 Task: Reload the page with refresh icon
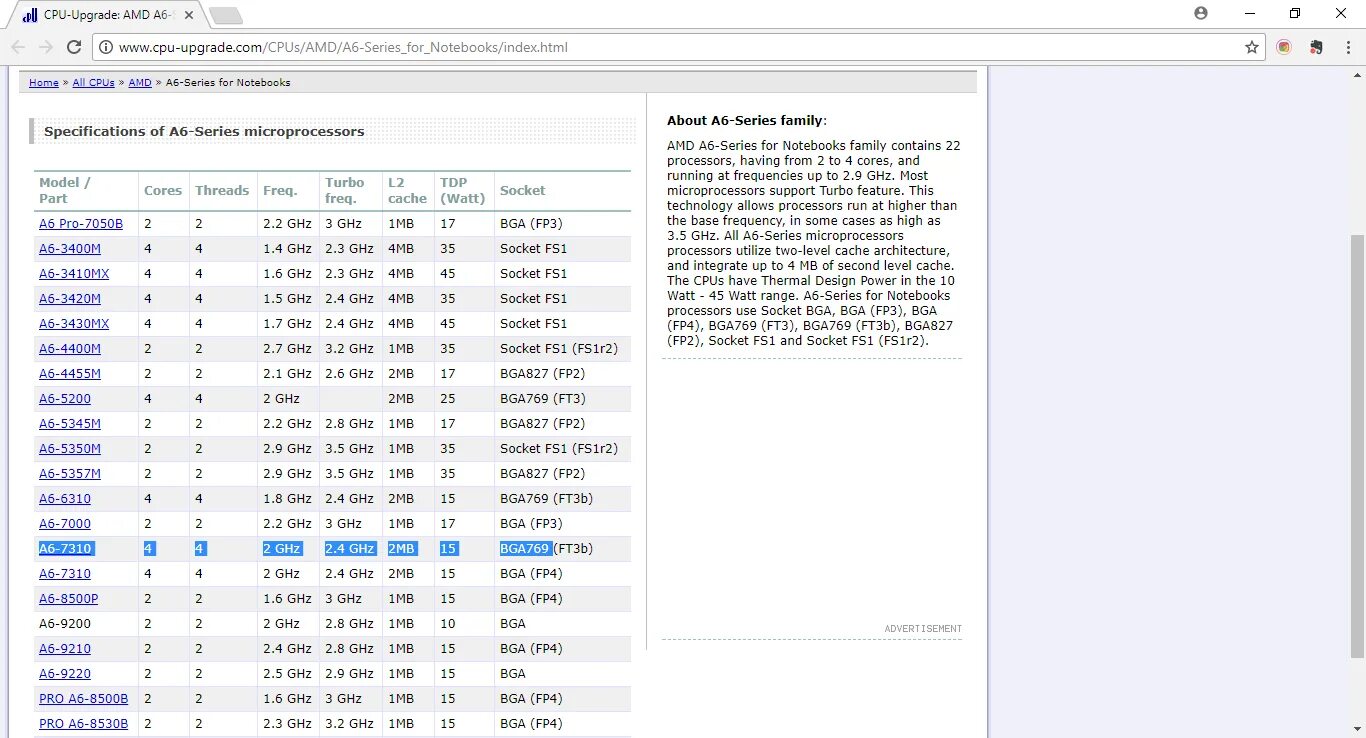coord(74,47)
